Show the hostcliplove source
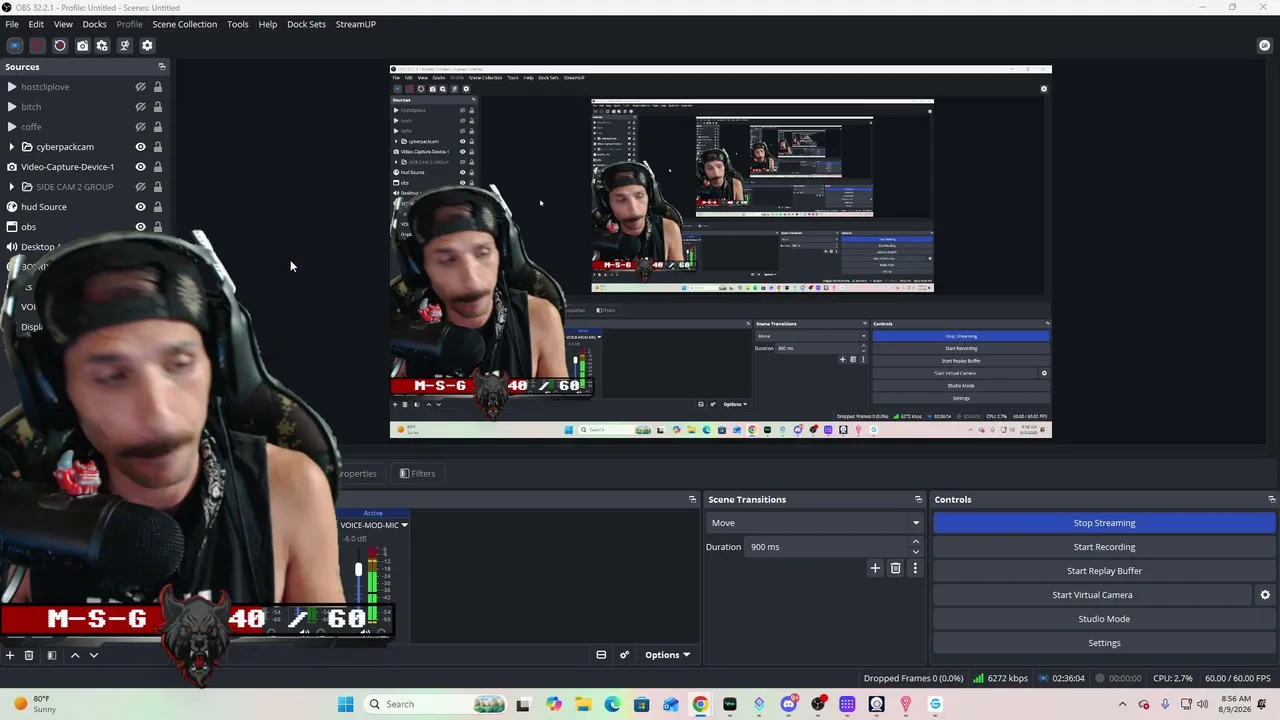1280x720 pixels. click(x=140, y=87)
